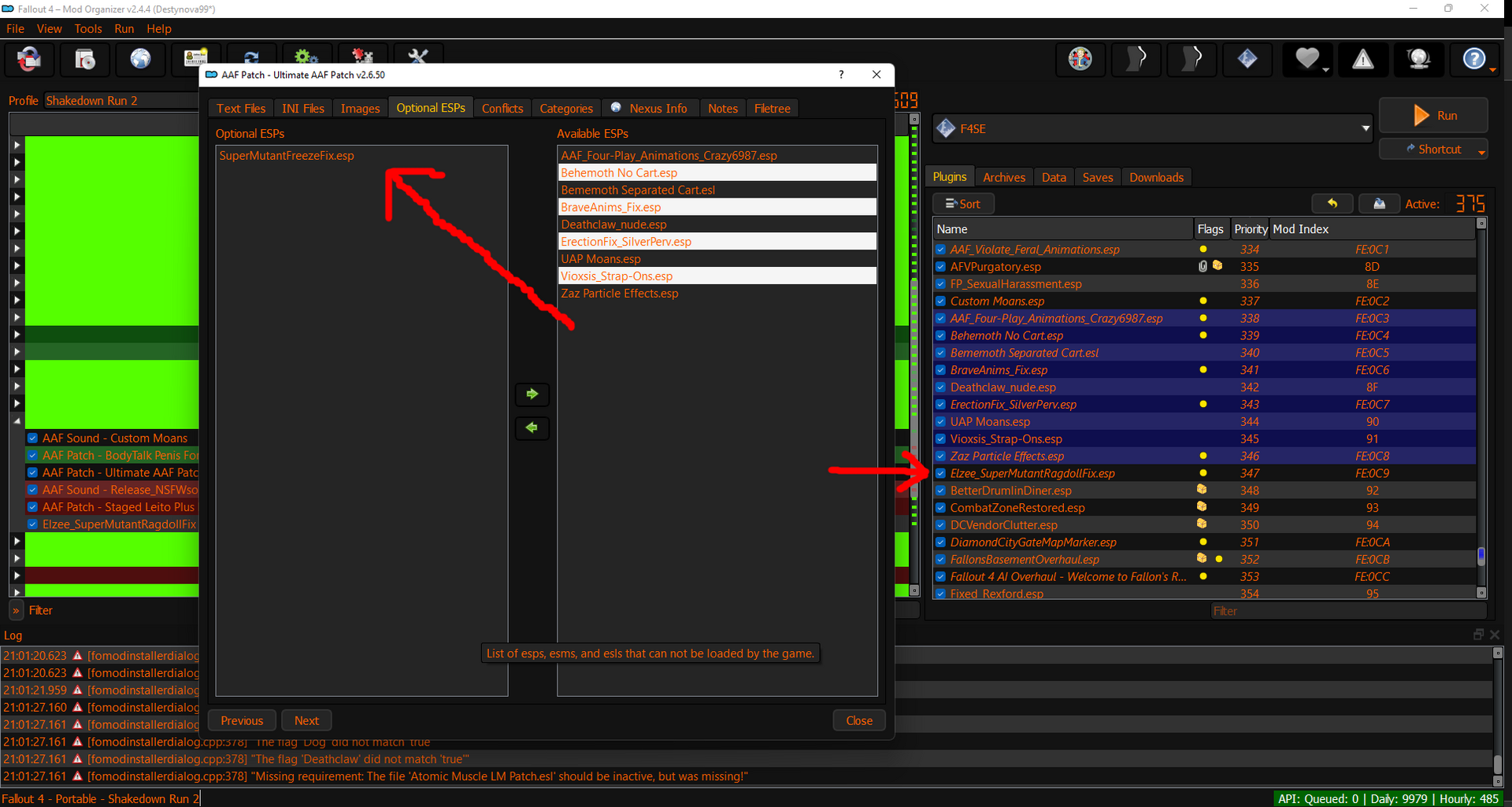Uncheck Custom Moans.esp in Plugins list
1512x807 pixels.
(x=940, y=301)
